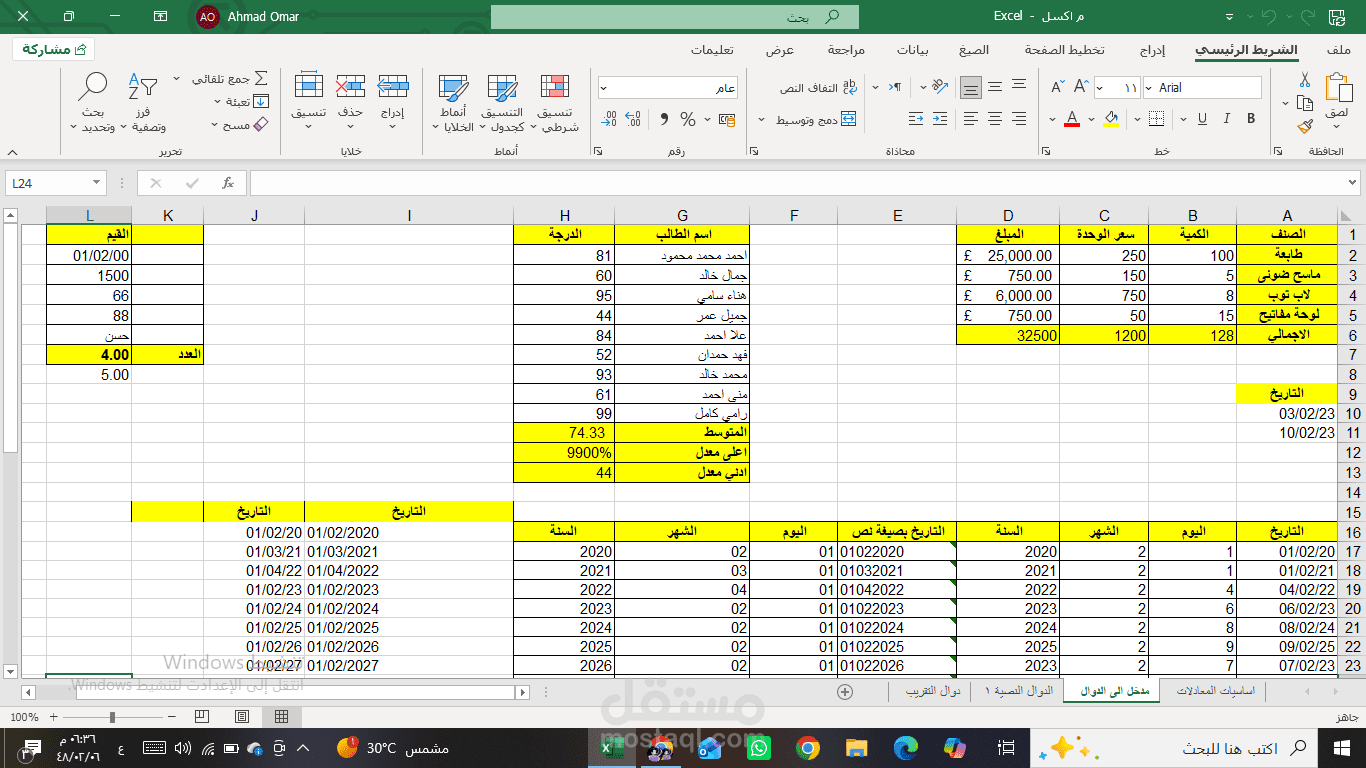This screenshot has width=1366, height=768.
Task: Toggle Align Right horizontal alignment
Action: point(1018,119)
